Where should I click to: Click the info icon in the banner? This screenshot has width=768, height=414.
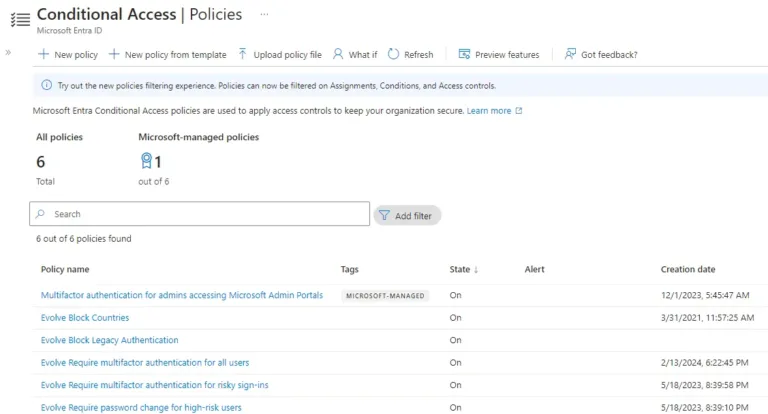click(47, 85)
